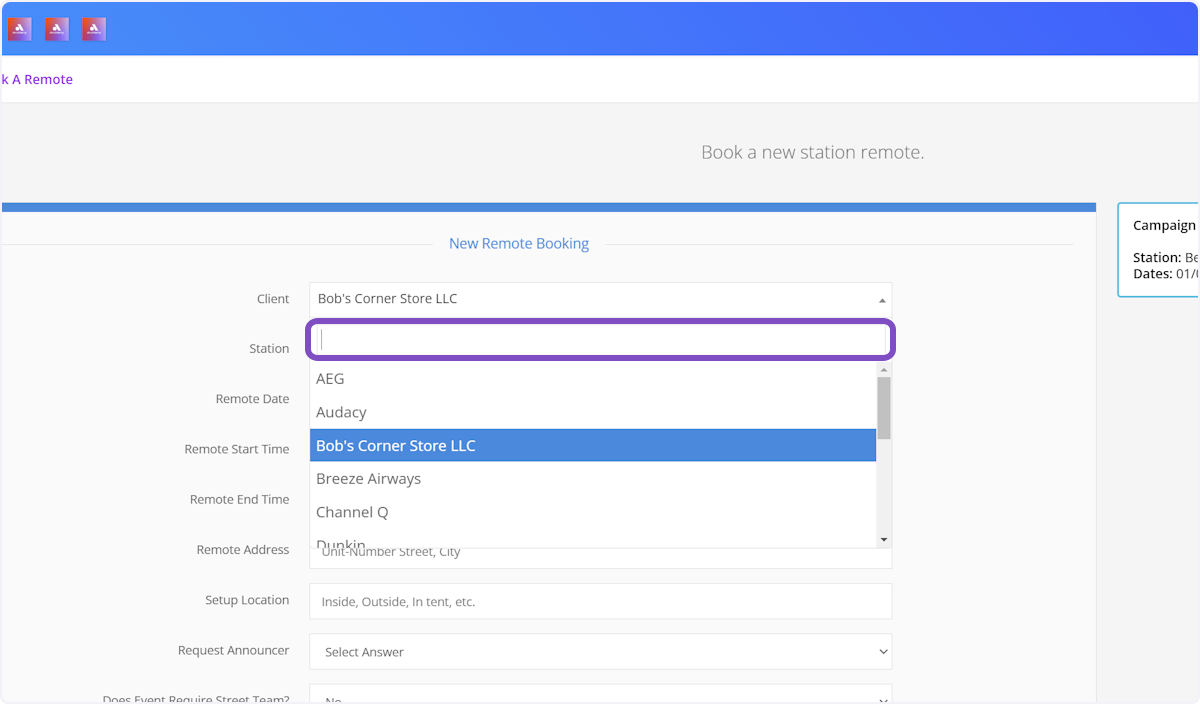Click the client list scrollbar down arrow
Viewport: 1200px width, 704px height.
point(884,540)
